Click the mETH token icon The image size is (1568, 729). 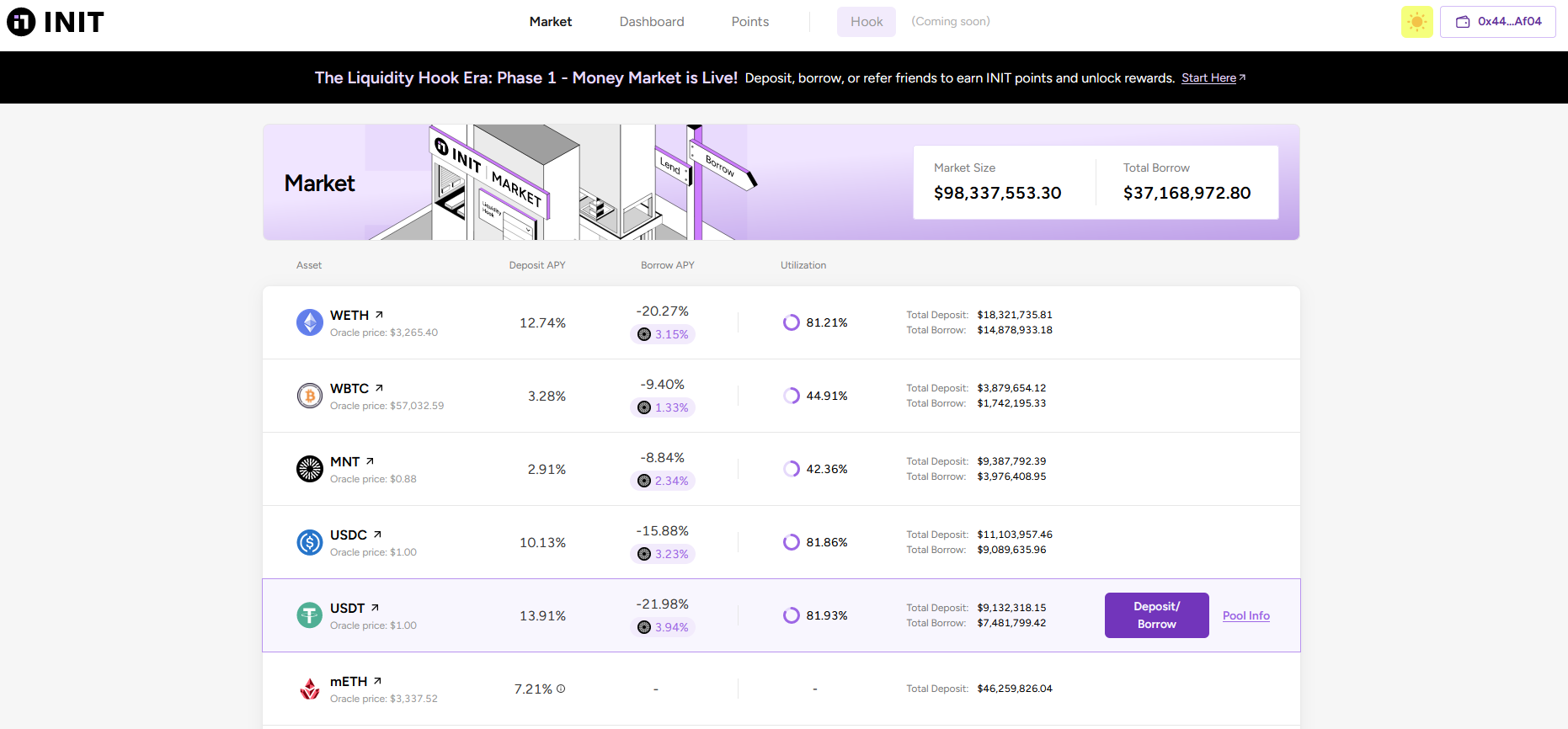(x=310, y=689)
